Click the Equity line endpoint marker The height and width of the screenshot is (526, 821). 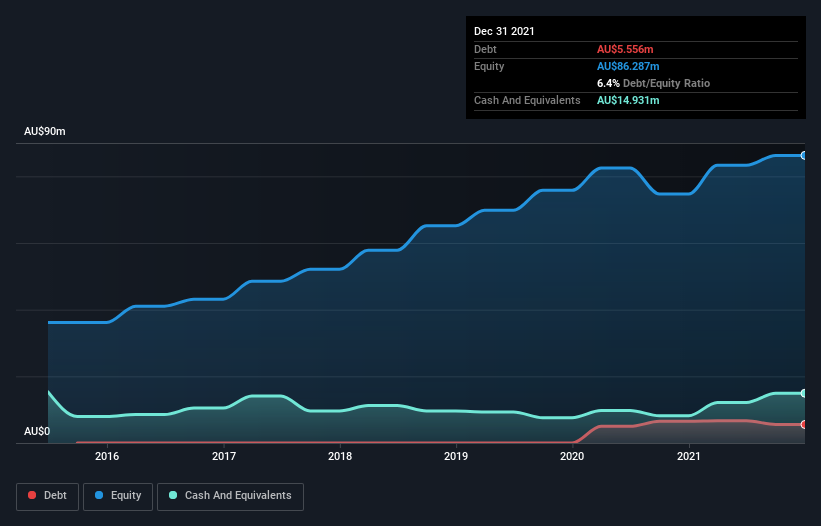click(804, 155)
